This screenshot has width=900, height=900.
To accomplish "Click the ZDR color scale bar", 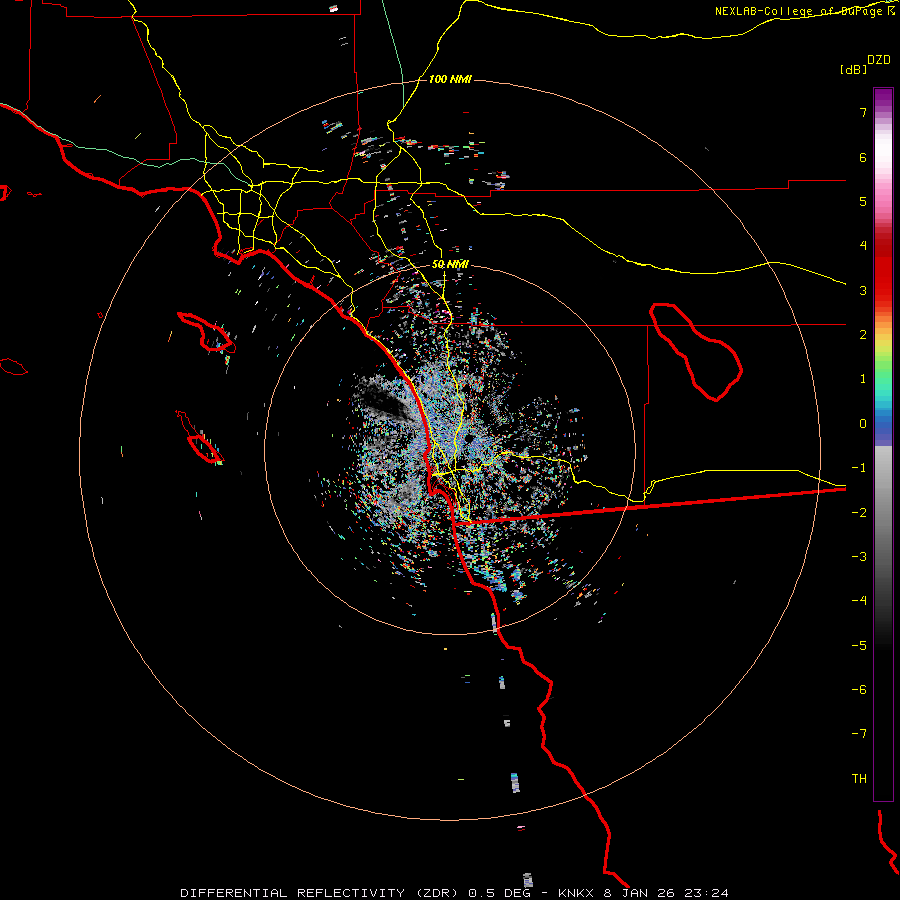I will coord(883,444).
